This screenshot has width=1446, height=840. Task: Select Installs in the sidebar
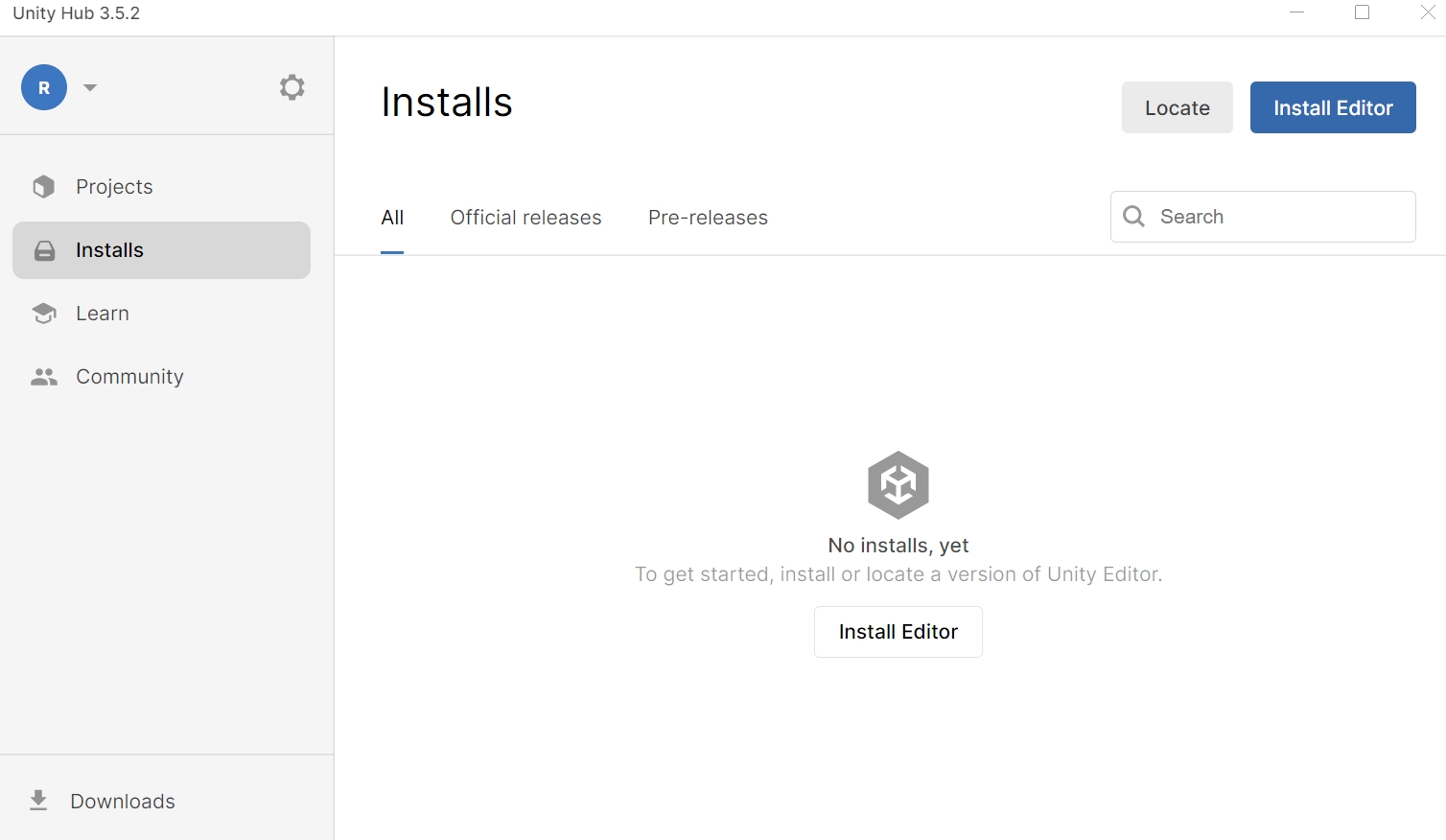tap(161, 250)
